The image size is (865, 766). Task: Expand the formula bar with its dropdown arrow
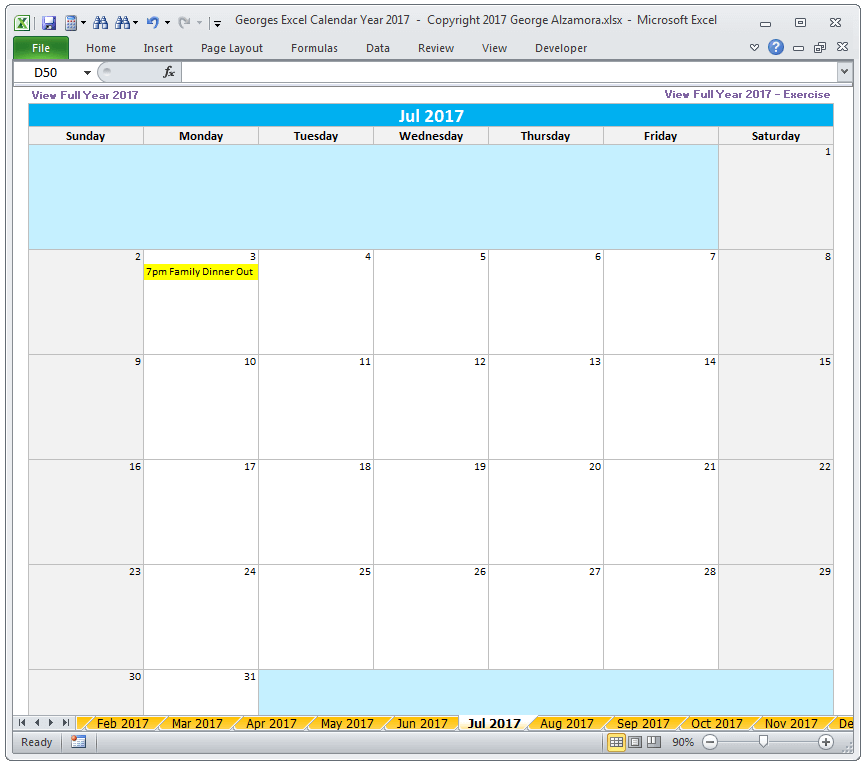pyautogui.click(x=845, y=71)
